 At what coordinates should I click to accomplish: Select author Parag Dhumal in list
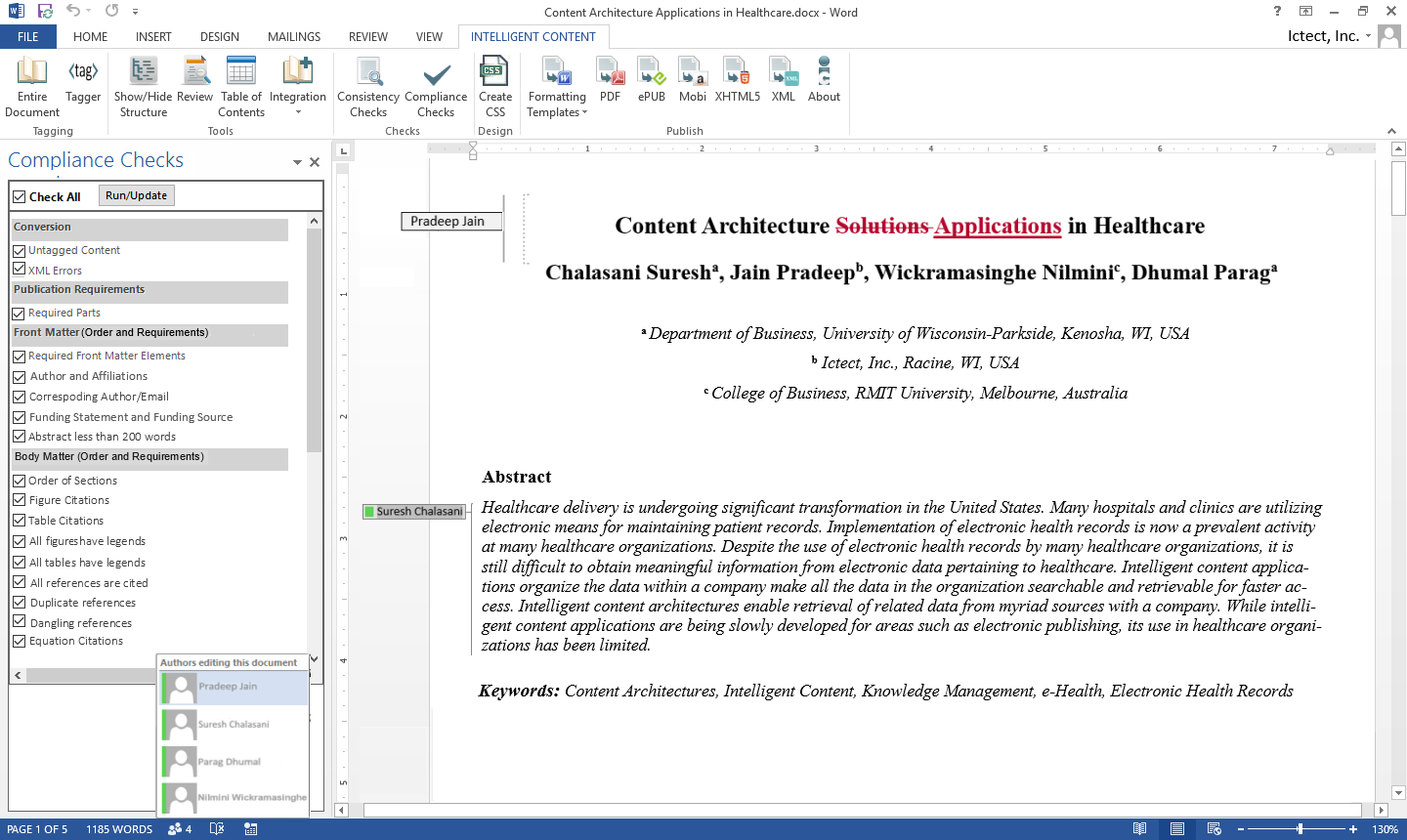tap(234, 761)
